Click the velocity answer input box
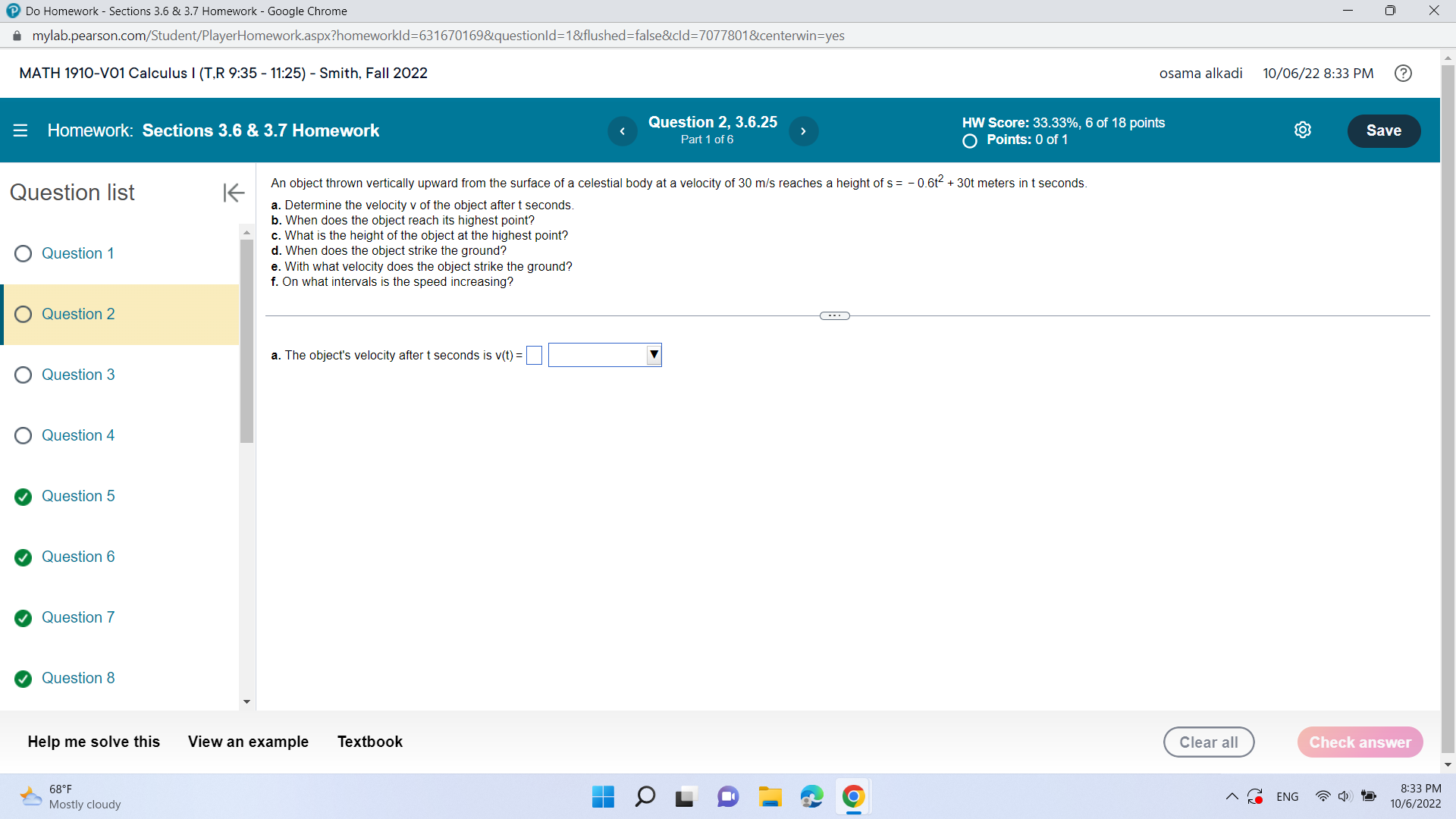Viewport: 1456px width, 819px height. point(533,354)
